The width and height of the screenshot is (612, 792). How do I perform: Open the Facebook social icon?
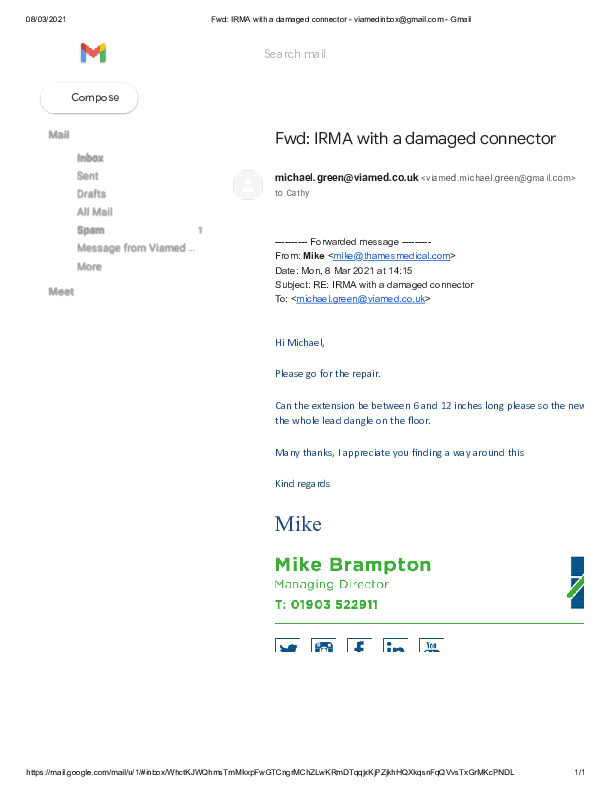click(x=359, y=646)
